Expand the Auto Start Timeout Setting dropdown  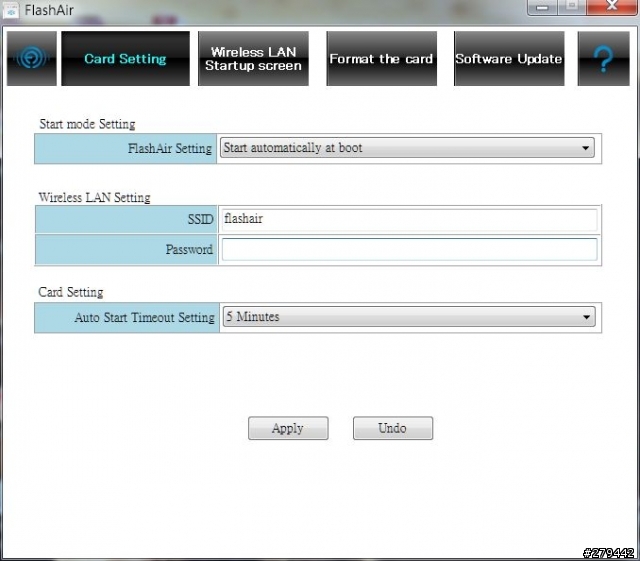409,317
